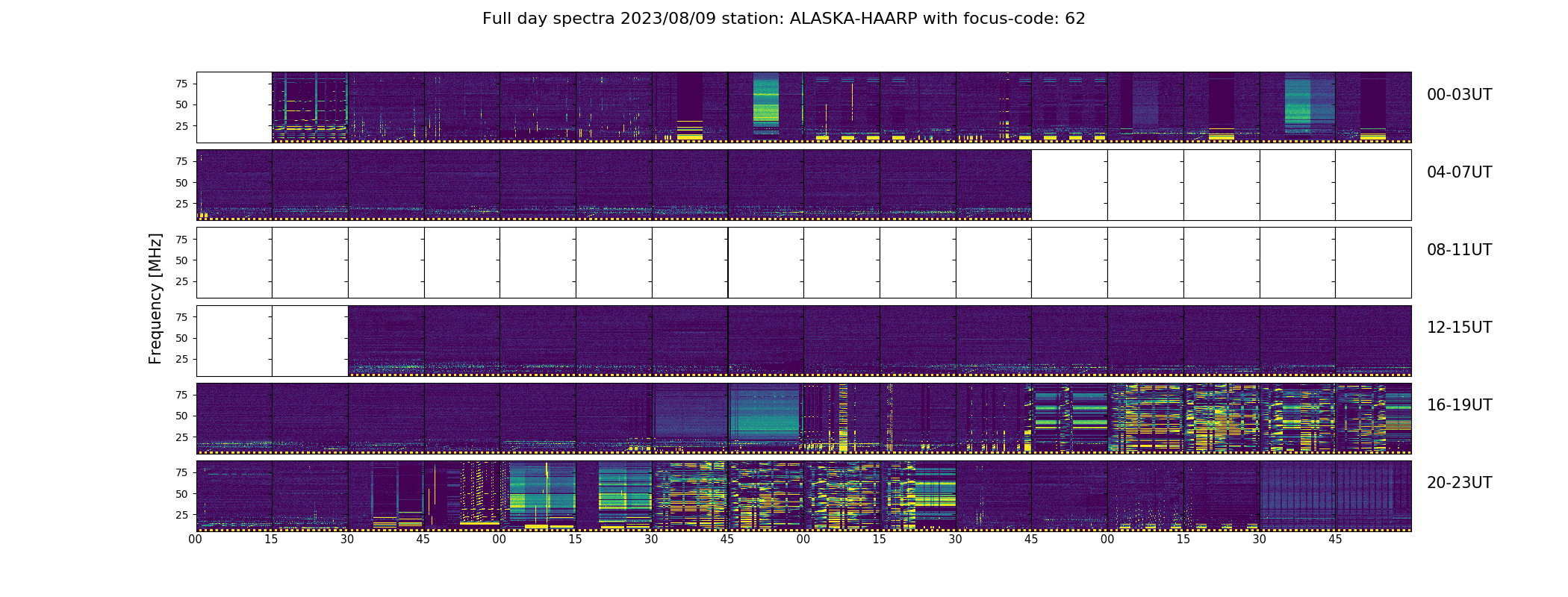This screenshot has width=1568, height=597.
Task: Click the 75 MHz tick of the 16-19UT row
Action: pyautogui.click(x=181, y=395)
